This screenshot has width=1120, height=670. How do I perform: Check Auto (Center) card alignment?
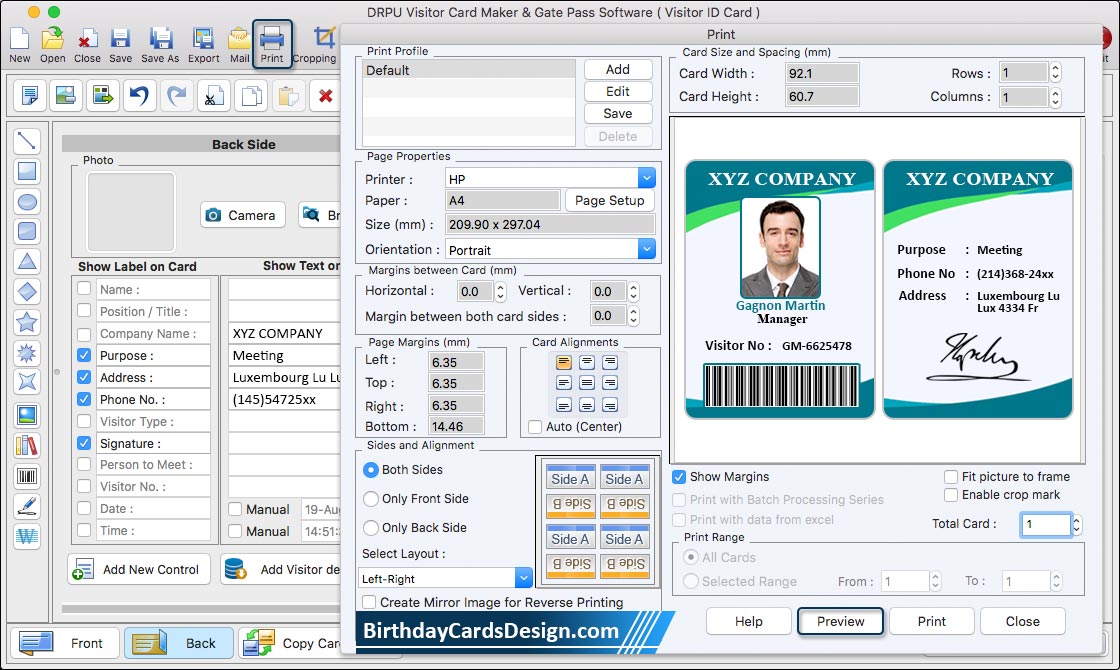[535, 426]
